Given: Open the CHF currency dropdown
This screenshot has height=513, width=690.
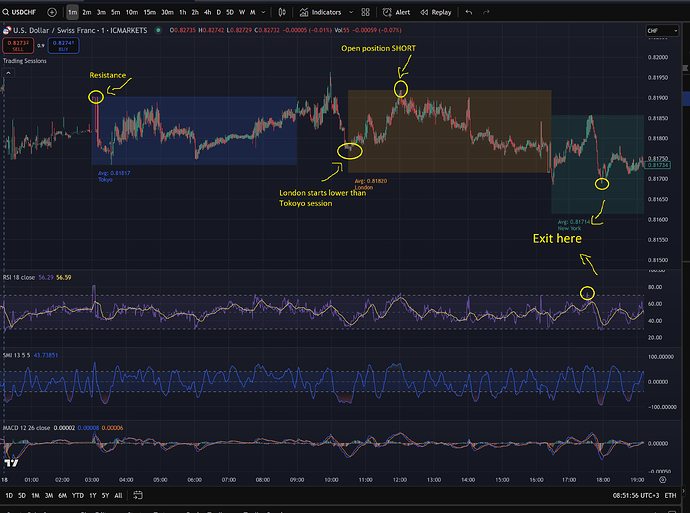Looking at the screenshot, I should pos(657,30).
